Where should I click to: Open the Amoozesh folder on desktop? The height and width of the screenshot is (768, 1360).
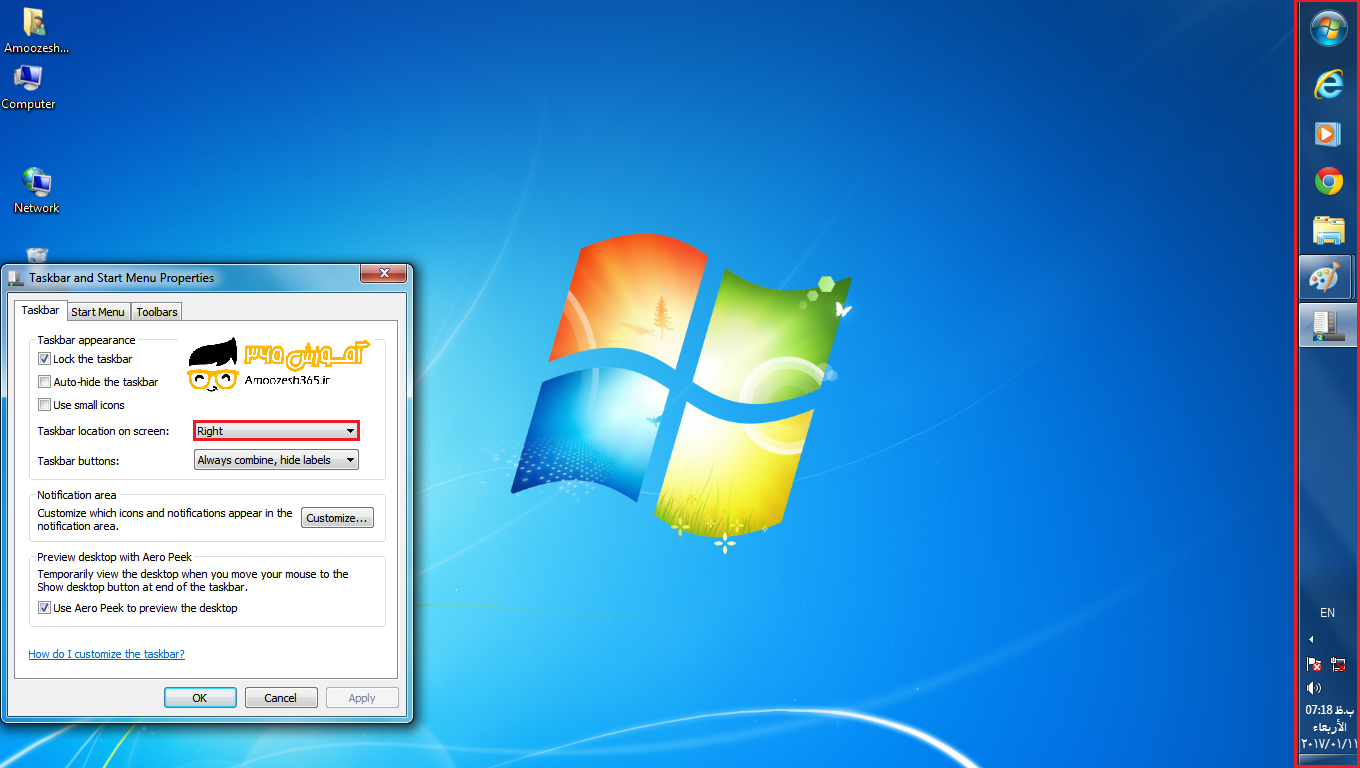[35, 31]
